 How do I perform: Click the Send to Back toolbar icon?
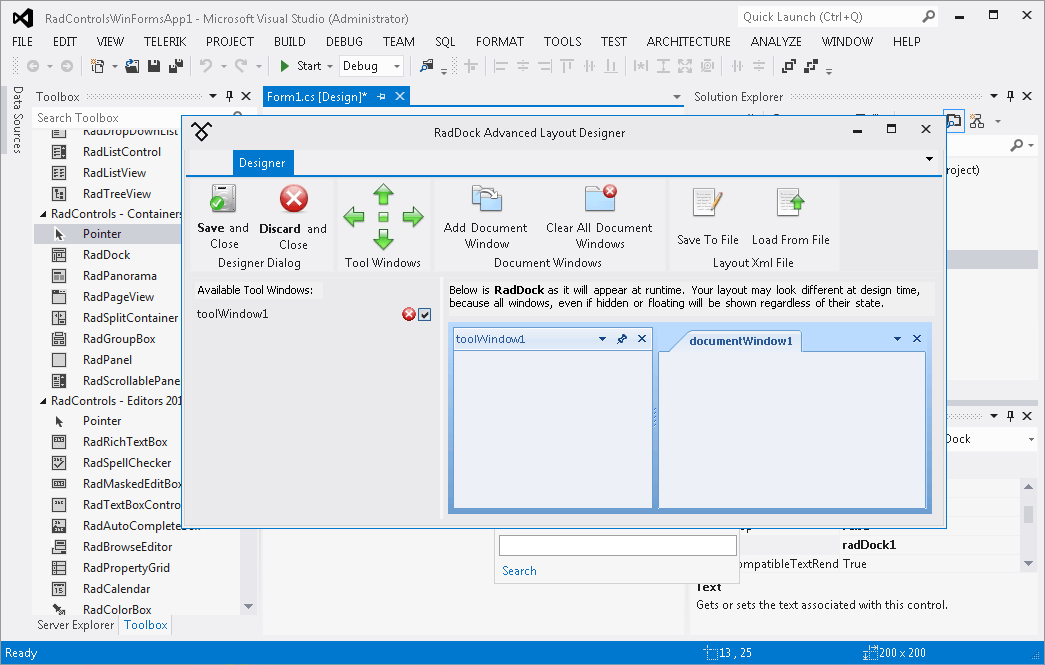click(x=811, y=66)
